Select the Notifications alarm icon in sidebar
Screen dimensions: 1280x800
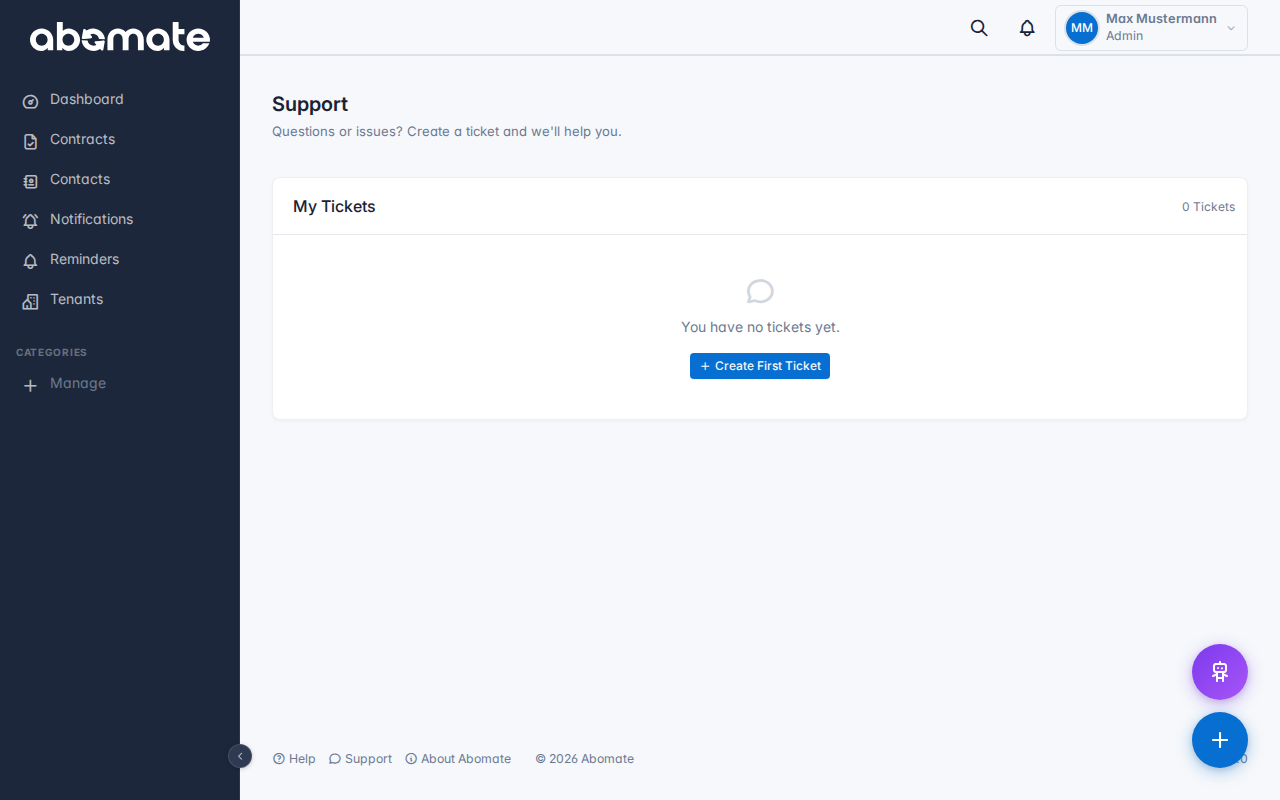[x=29, y=220]
